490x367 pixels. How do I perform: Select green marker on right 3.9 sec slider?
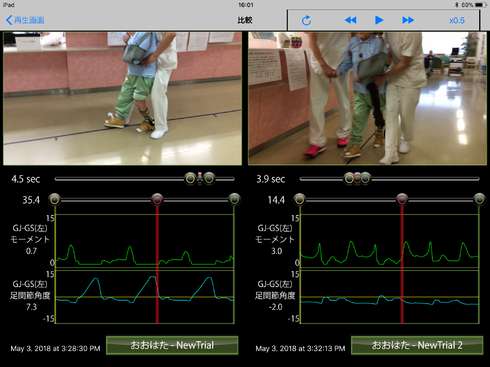pos(365,179)
